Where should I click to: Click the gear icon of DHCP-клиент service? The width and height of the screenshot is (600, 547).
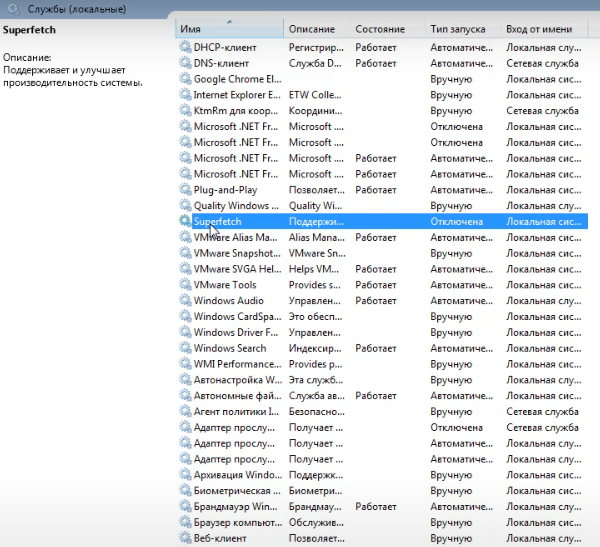pos(185,47)
